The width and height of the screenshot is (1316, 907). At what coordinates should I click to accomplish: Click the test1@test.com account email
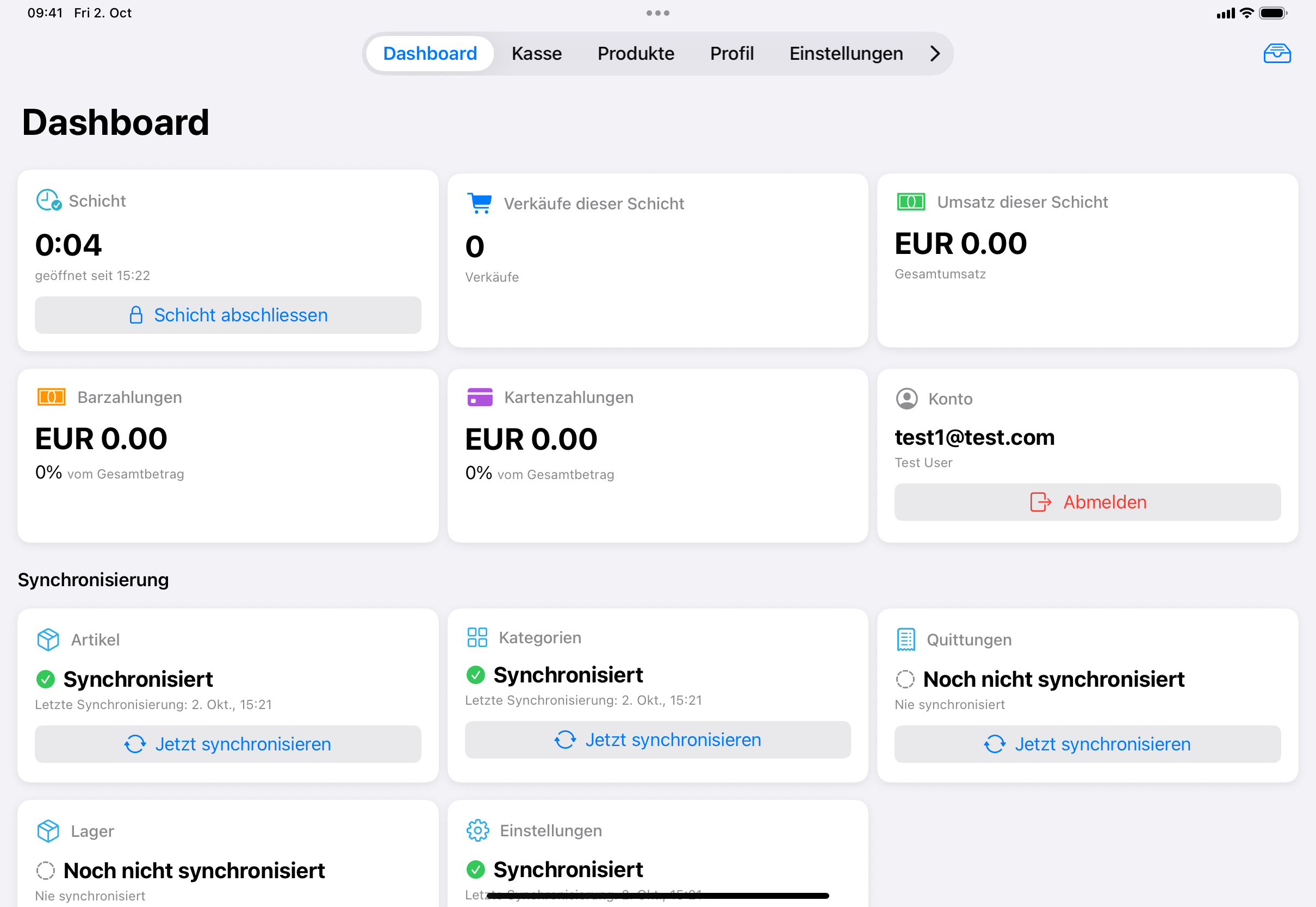(x=974, y=437)
